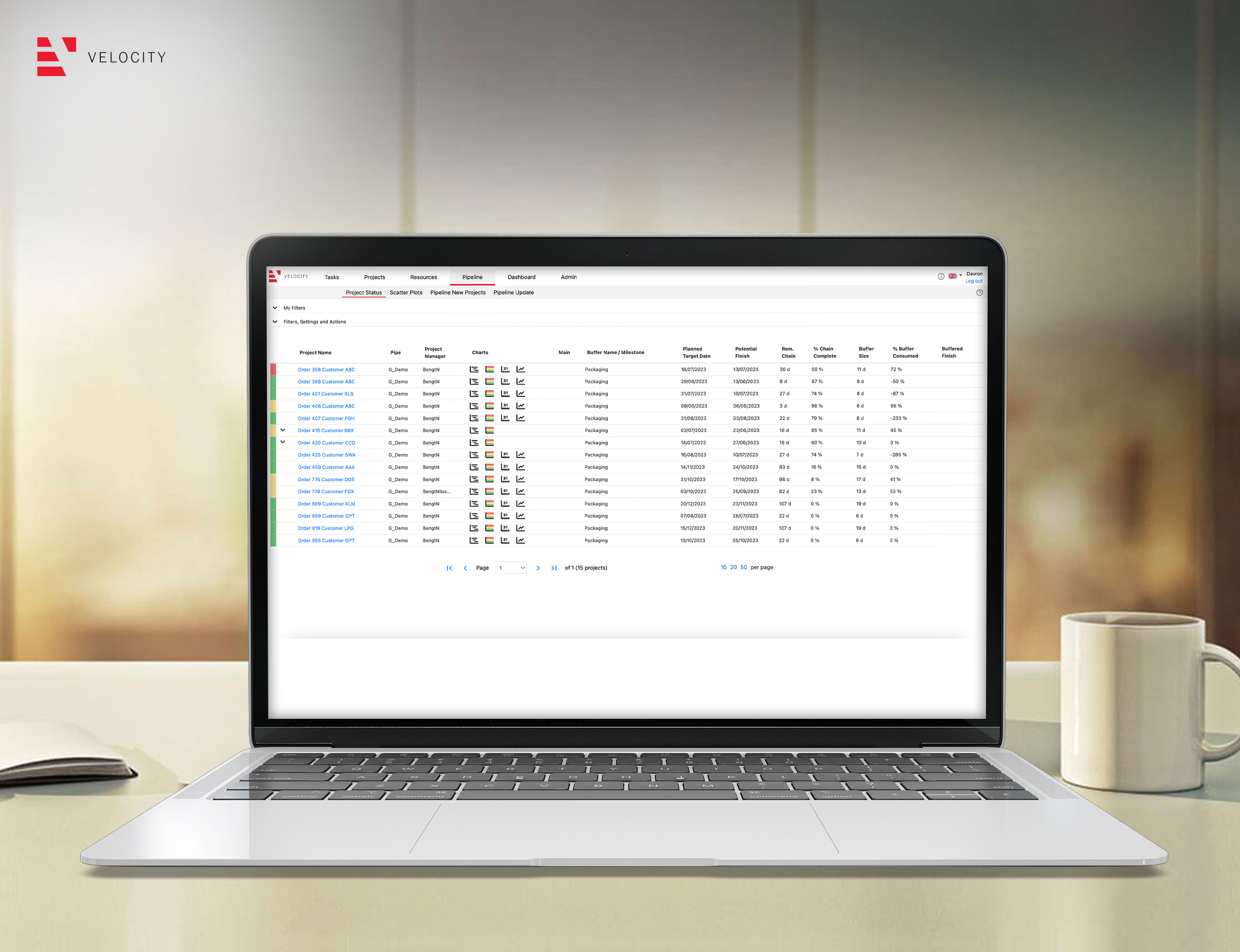
Task: Expand the Order 410 Customer BBX row
Action: click(x=283, y=430)
